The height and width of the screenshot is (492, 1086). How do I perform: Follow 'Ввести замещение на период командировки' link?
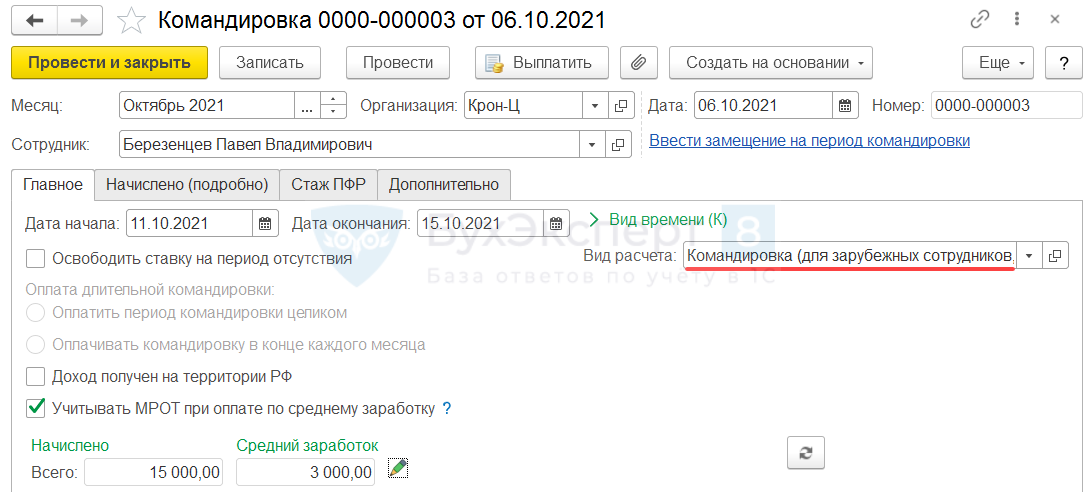click(809, 141)
